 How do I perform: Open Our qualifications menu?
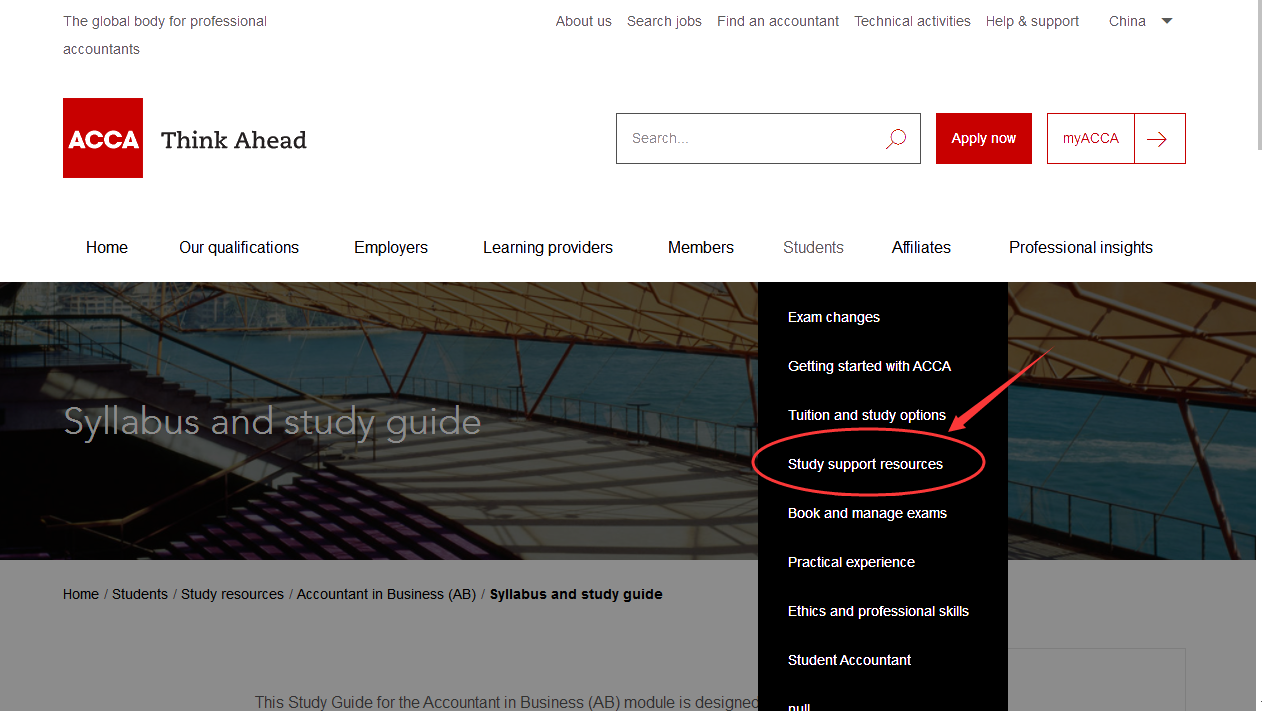[239, 248]
